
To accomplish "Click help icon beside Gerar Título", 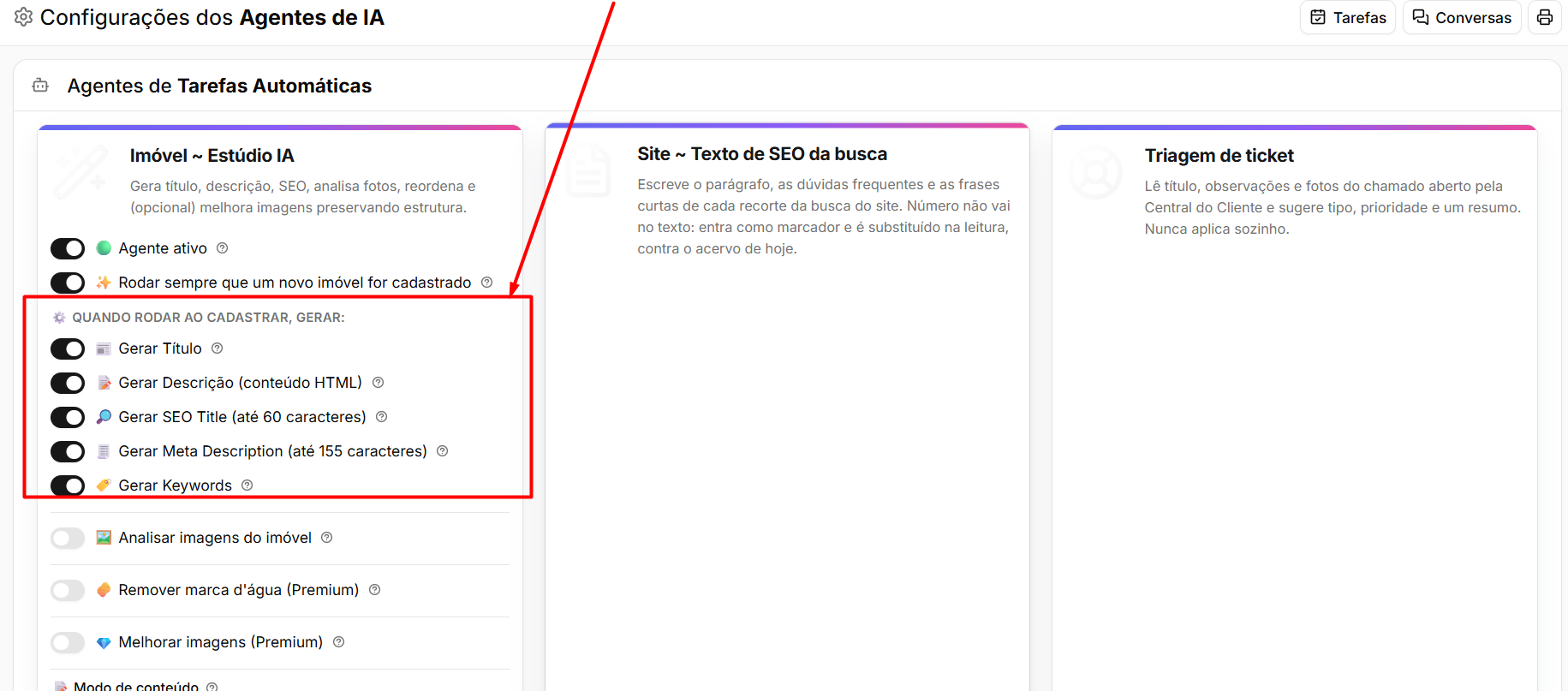I will point(218,348).
